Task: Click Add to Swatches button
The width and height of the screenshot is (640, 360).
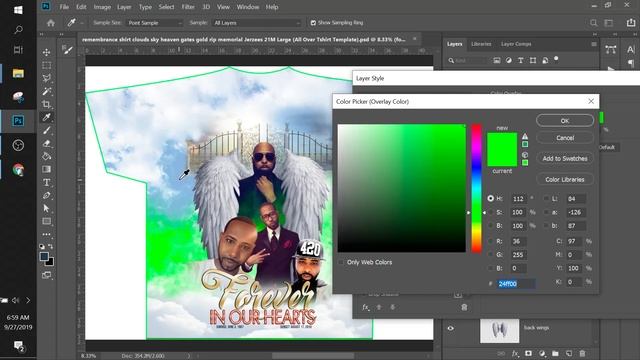Action: [x=565, y=158]
